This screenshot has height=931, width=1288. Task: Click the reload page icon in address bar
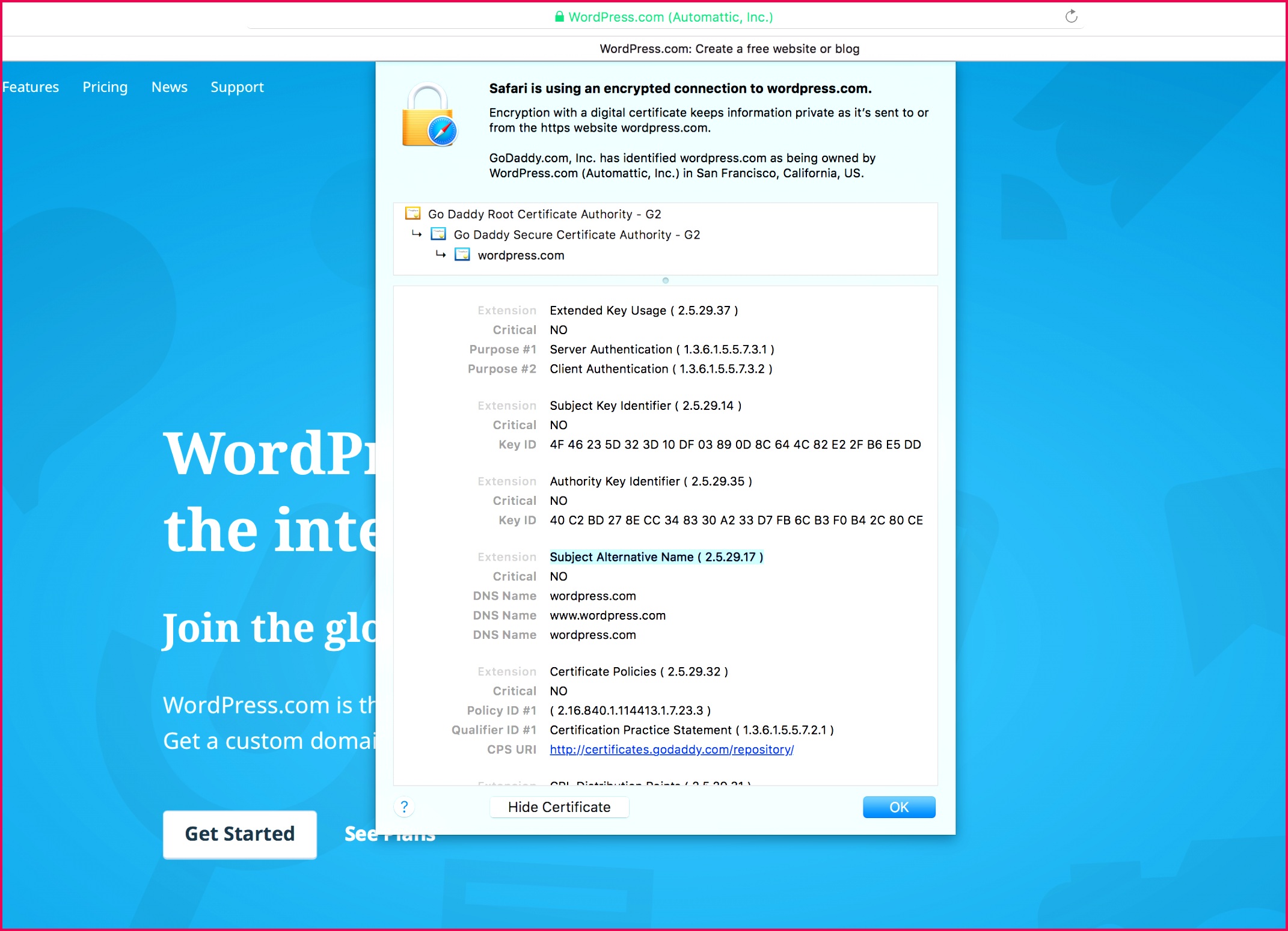pos(1071,16)
